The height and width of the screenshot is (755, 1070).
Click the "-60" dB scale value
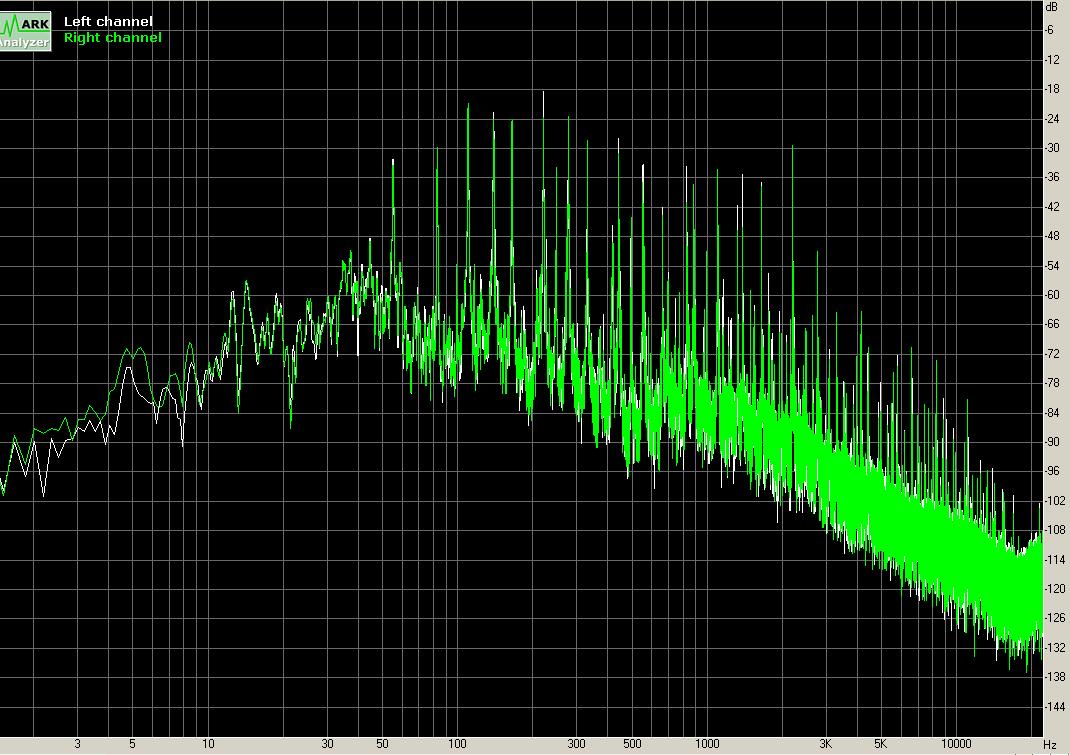point(1052,296)
